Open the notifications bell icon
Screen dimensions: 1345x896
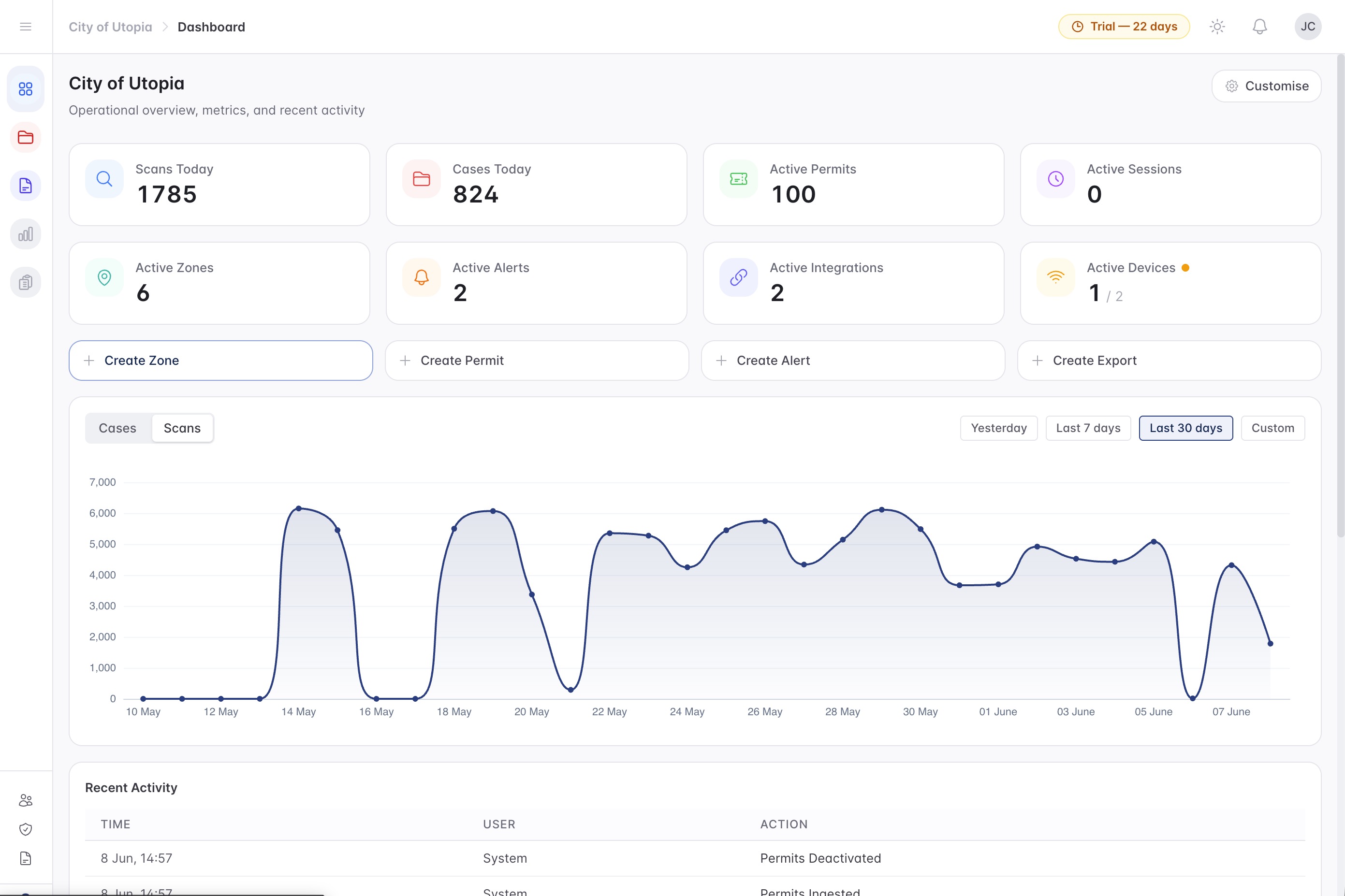[x=1259, y=26]
